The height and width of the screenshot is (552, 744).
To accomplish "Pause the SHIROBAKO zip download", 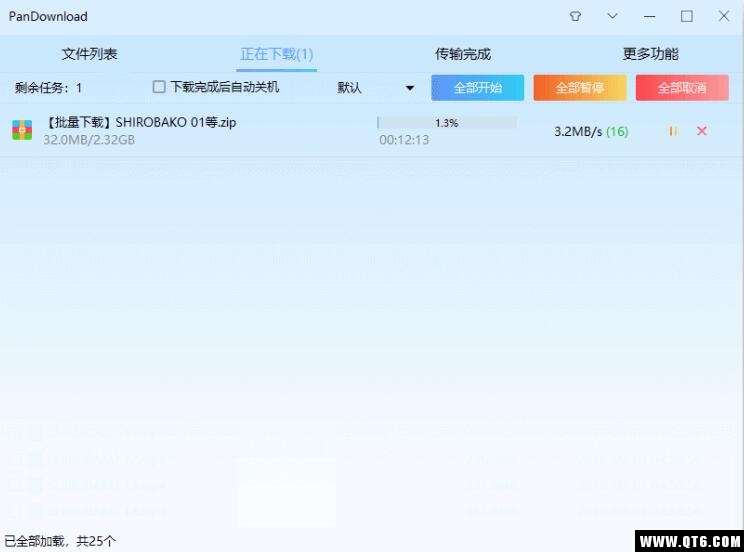I will pos(673,131).
